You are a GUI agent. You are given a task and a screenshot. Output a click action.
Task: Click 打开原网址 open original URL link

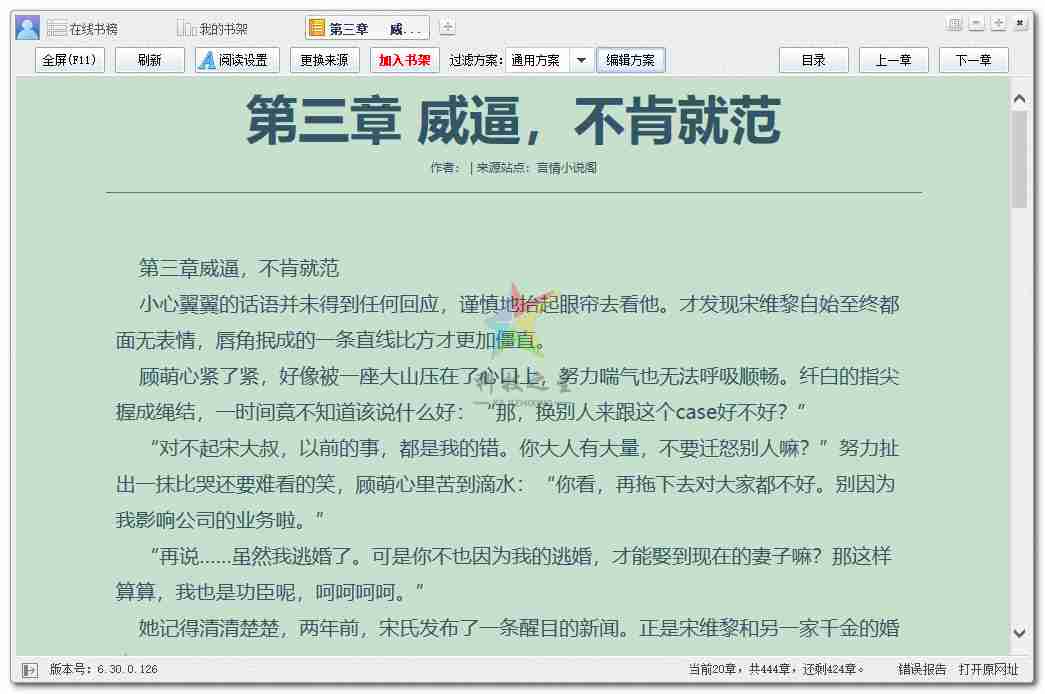pos(988,669)
